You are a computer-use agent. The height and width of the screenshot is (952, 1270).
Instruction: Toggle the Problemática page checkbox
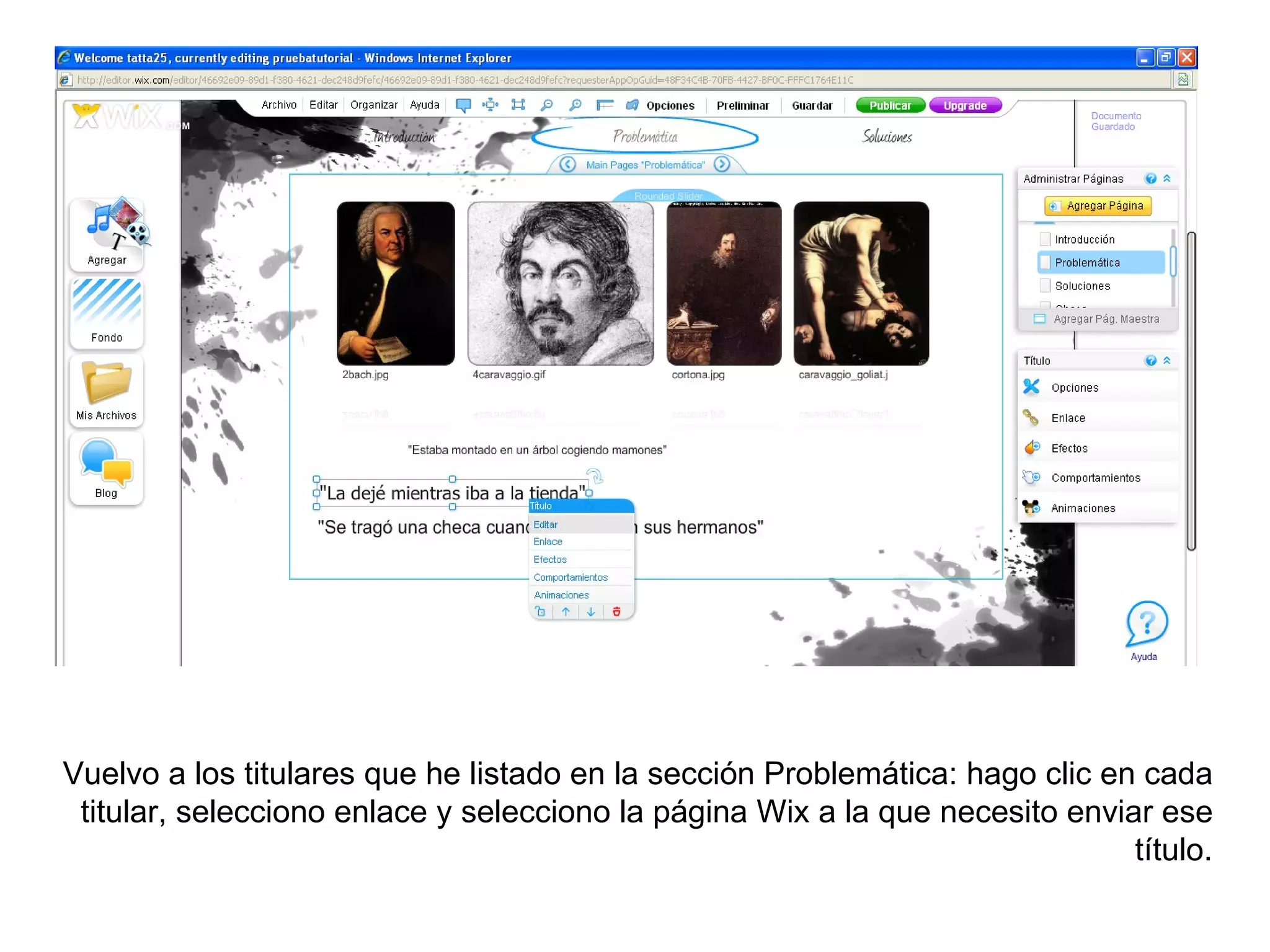tap(1045, 262)
